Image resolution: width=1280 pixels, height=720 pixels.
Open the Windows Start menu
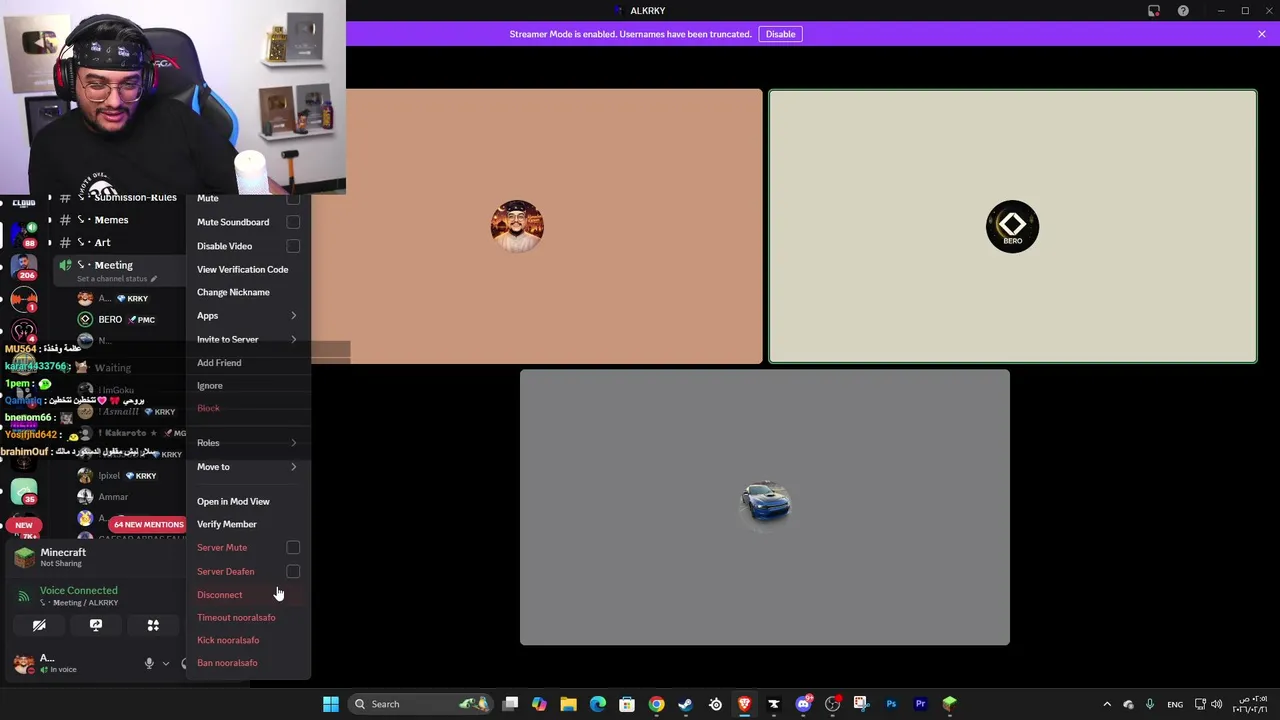(330, 704)
